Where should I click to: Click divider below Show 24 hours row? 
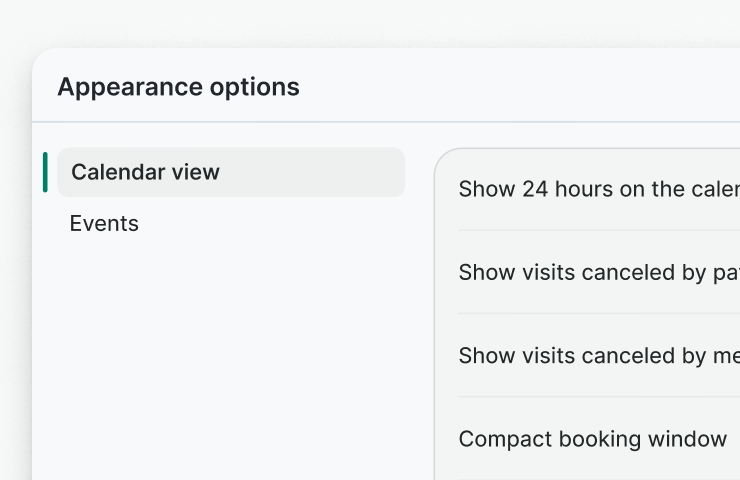598,231
